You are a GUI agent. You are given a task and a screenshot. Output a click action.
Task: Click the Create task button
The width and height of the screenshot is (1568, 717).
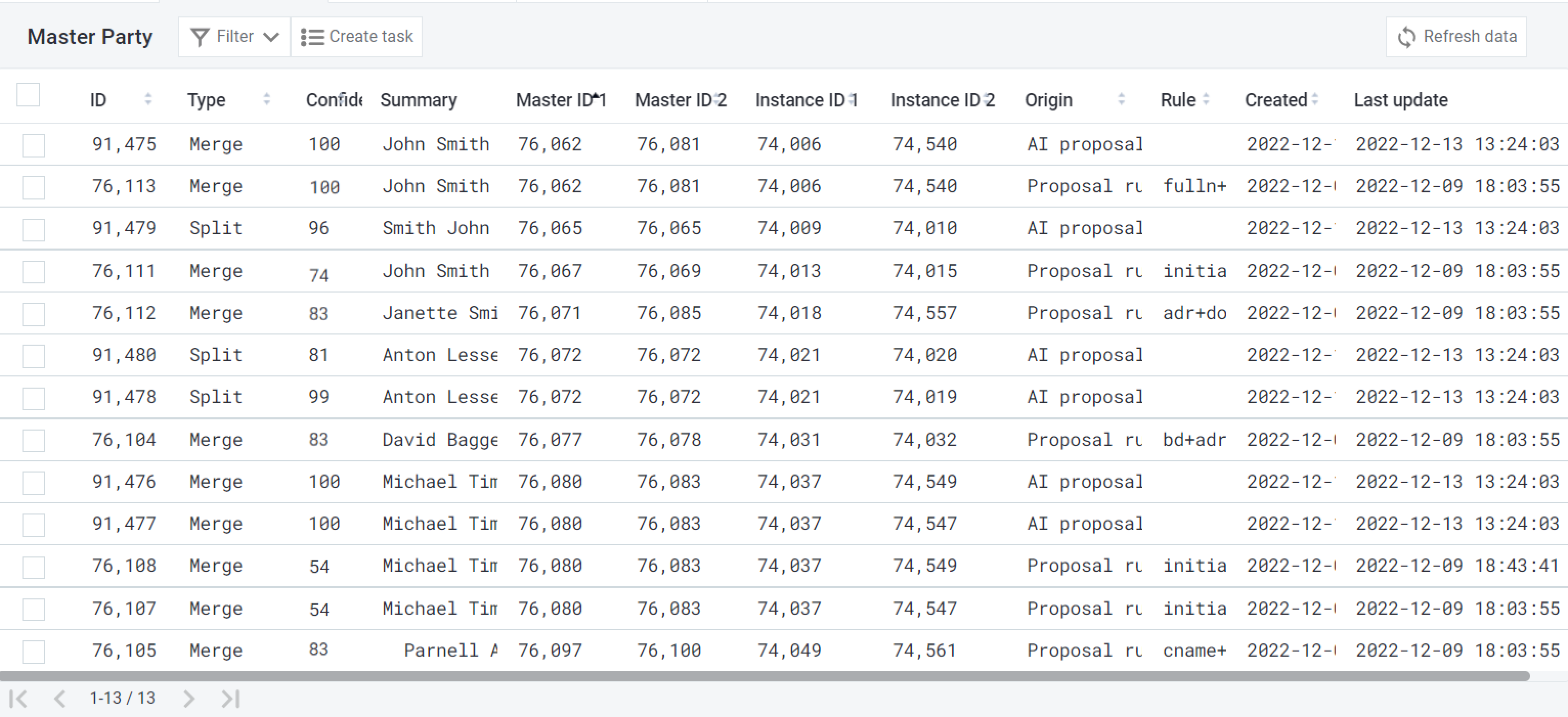click(x=357, y=37)
